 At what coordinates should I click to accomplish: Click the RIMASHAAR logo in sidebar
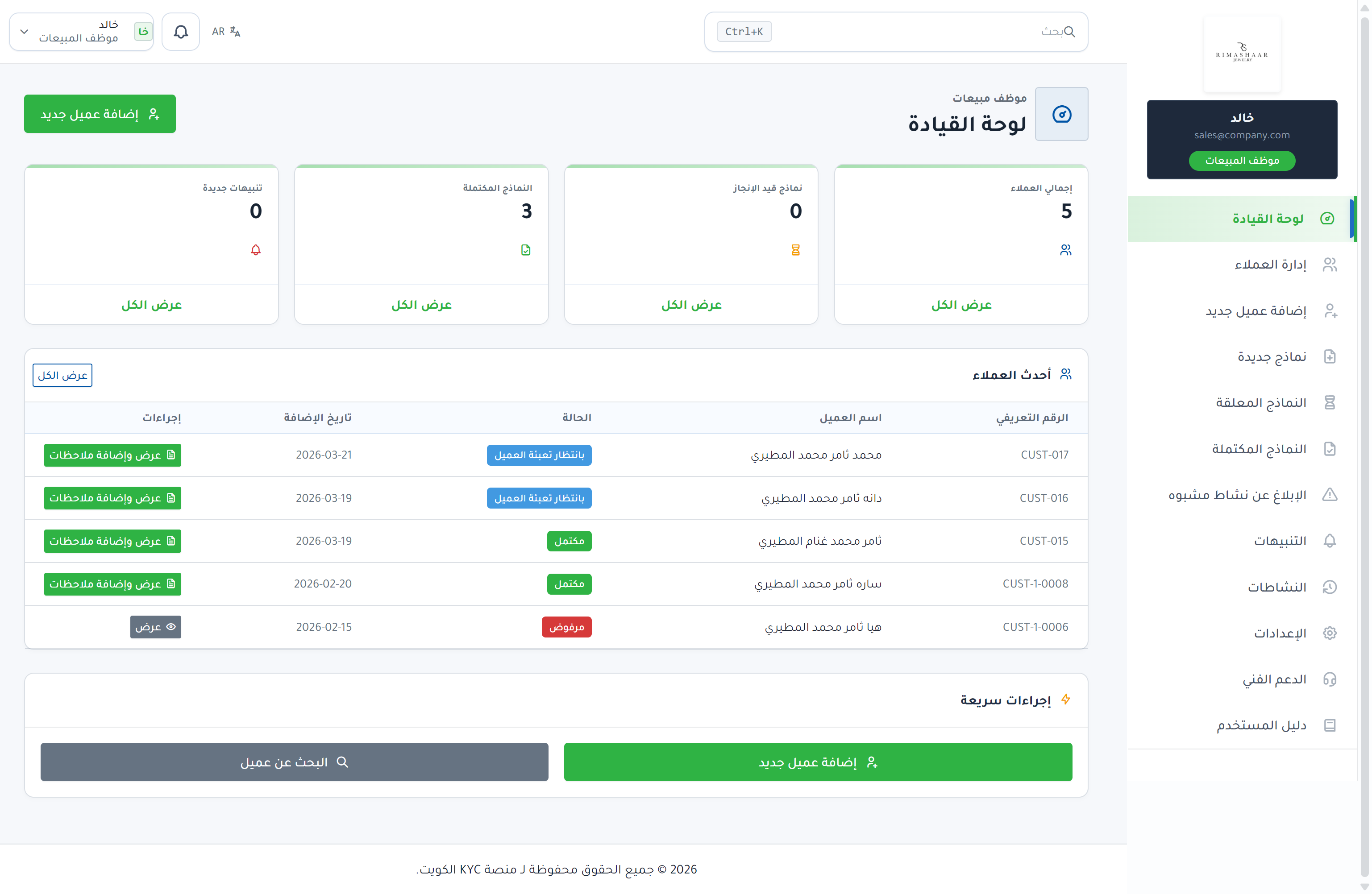(x=1242, y=53)
